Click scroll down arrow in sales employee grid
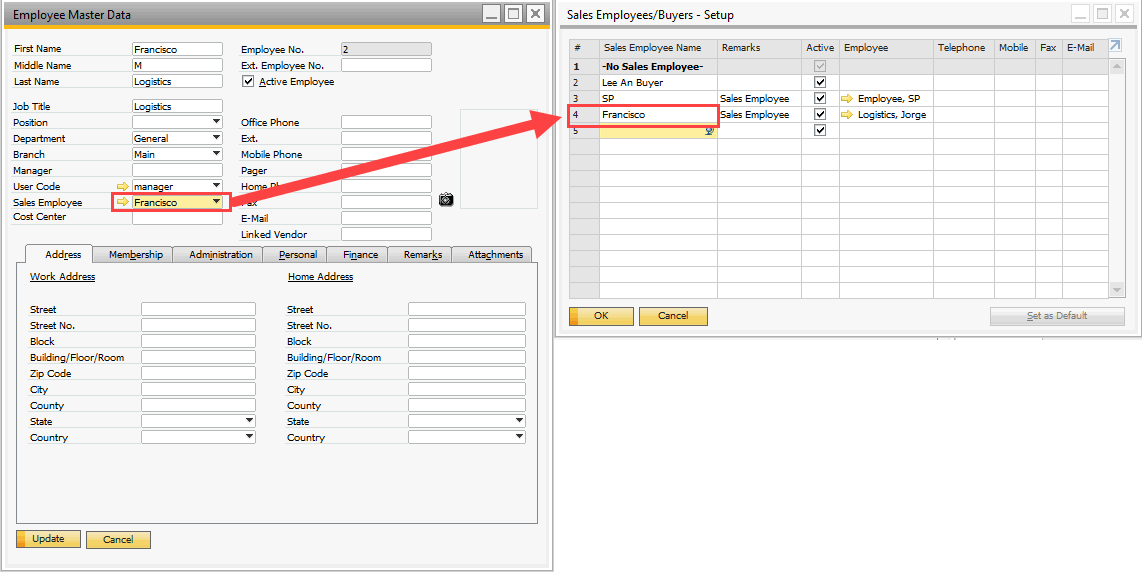This screenshot has height=572, width=1142. click(x=1117, y=290)
